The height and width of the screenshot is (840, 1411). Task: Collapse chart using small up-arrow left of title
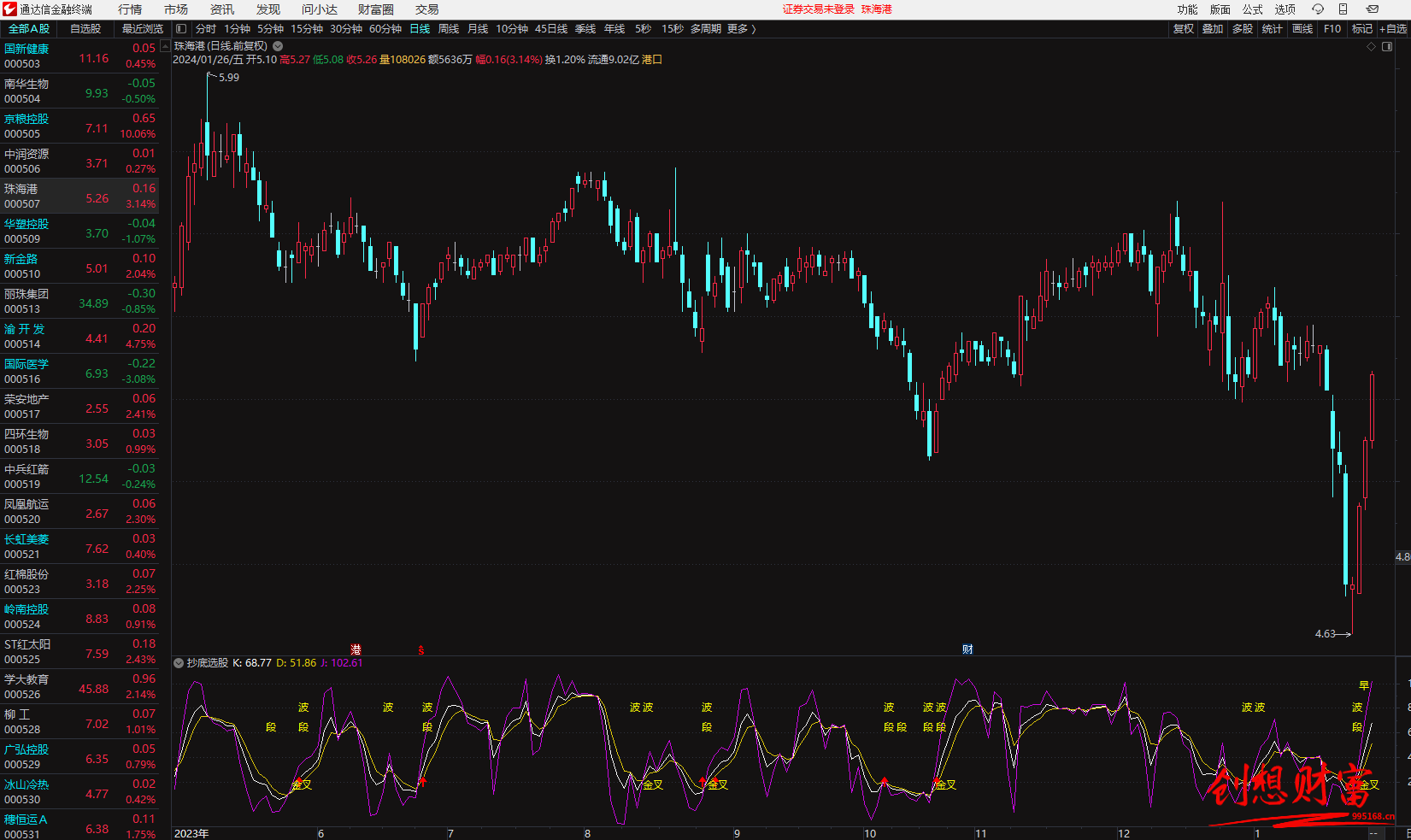coord(165,46)
